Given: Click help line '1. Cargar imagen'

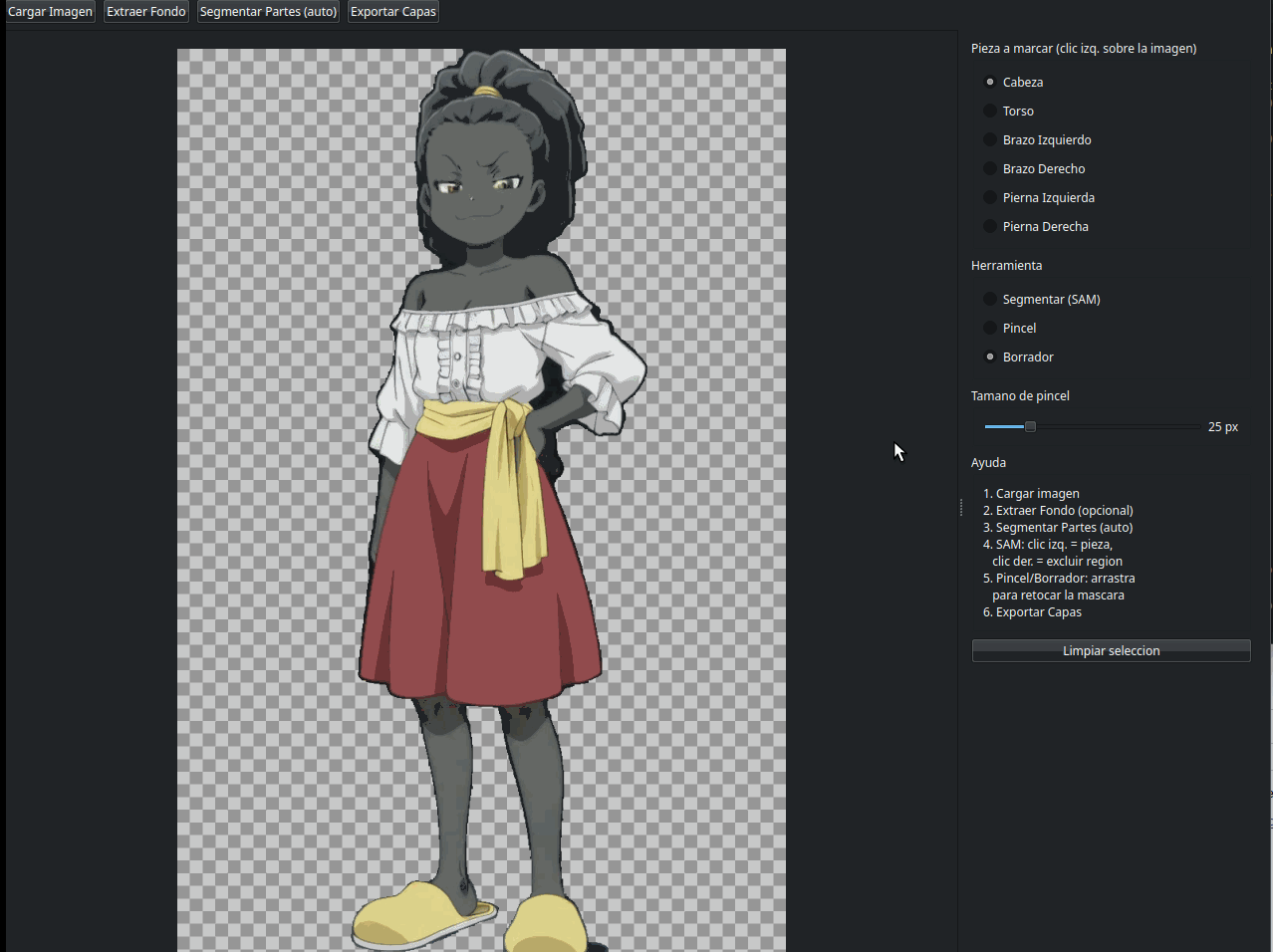Looking at the screenshot, I should [x=1031, y=493].
